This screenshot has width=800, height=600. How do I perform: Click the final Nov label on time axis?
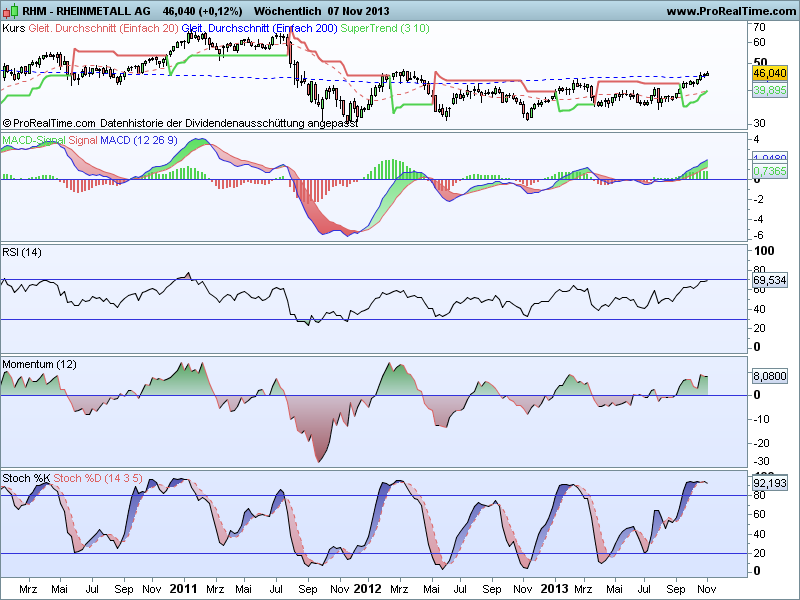[x=707, y=589]
